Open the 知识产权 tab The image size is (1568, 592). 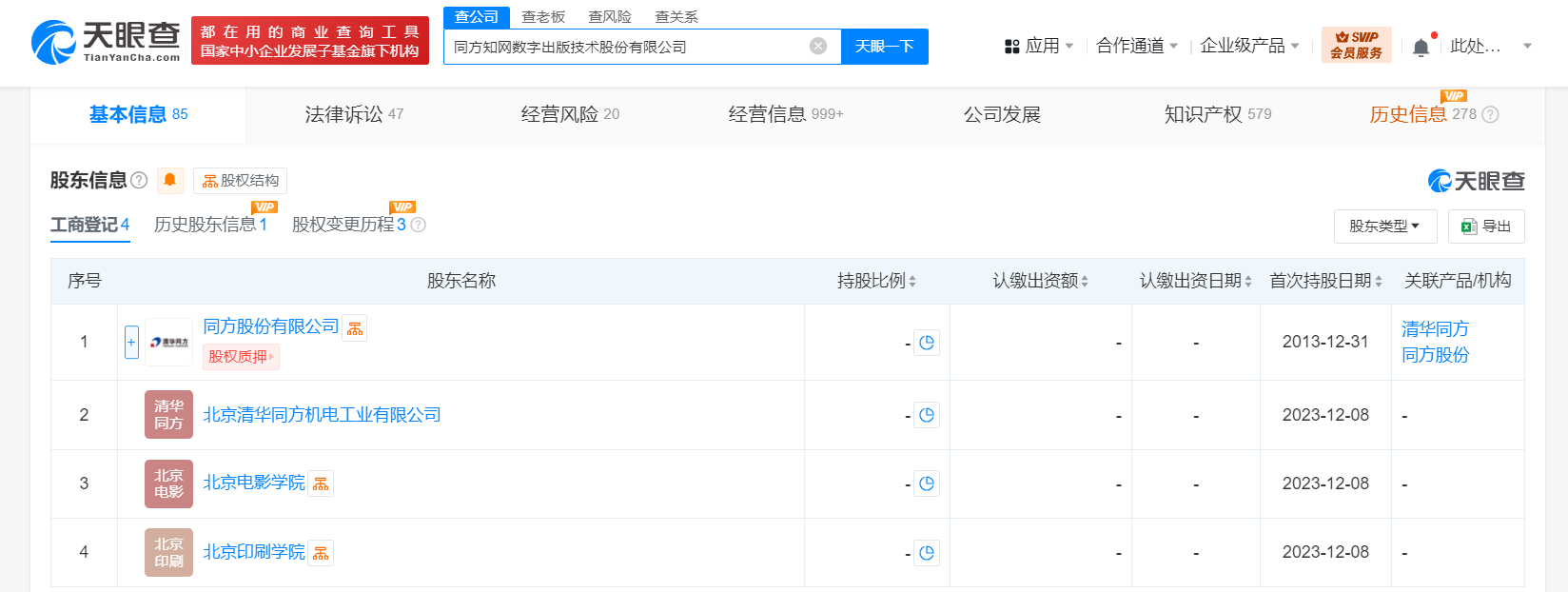click(1218, 115)
